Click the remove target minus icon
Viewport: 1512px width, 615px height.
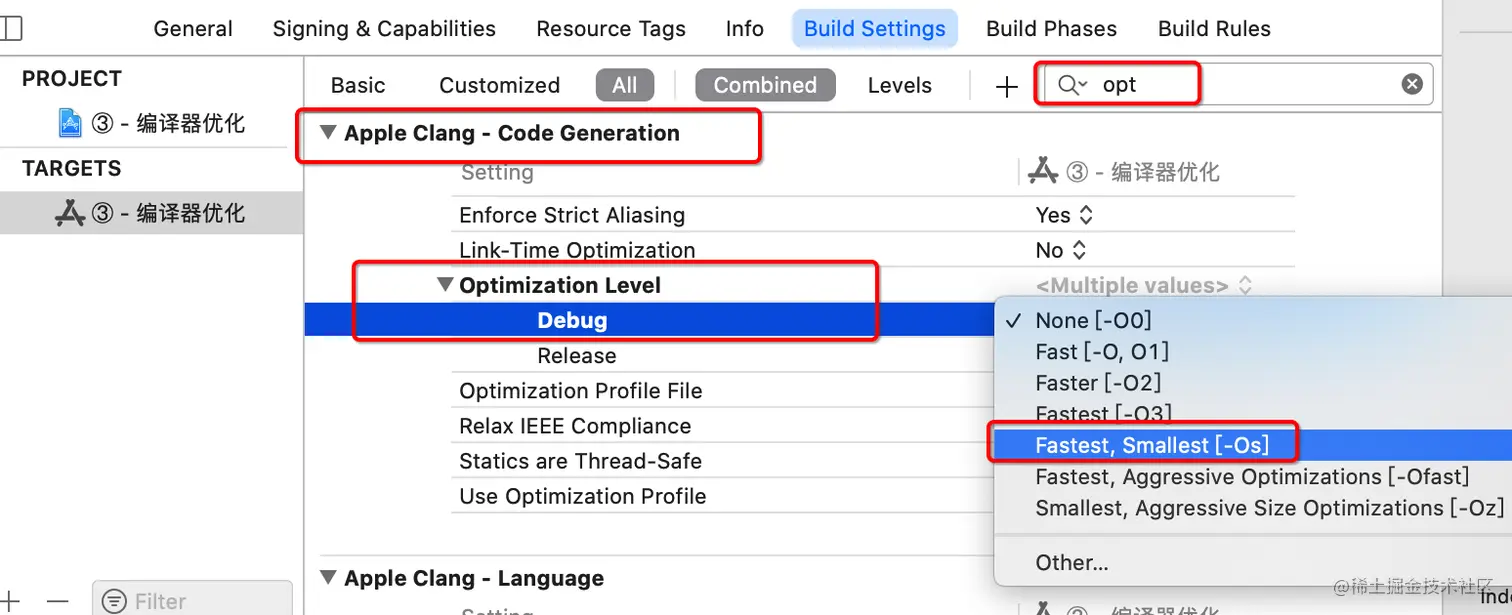[57, 601]
